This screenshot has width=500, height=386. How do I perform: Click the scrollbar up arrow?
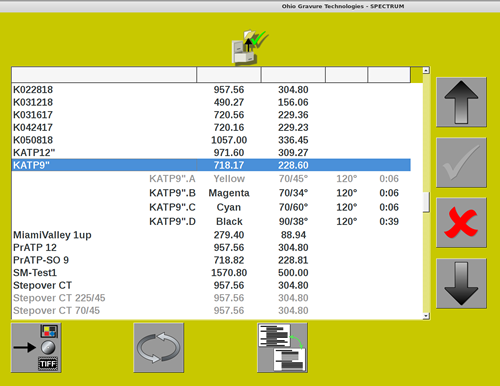tap(426, 70)
